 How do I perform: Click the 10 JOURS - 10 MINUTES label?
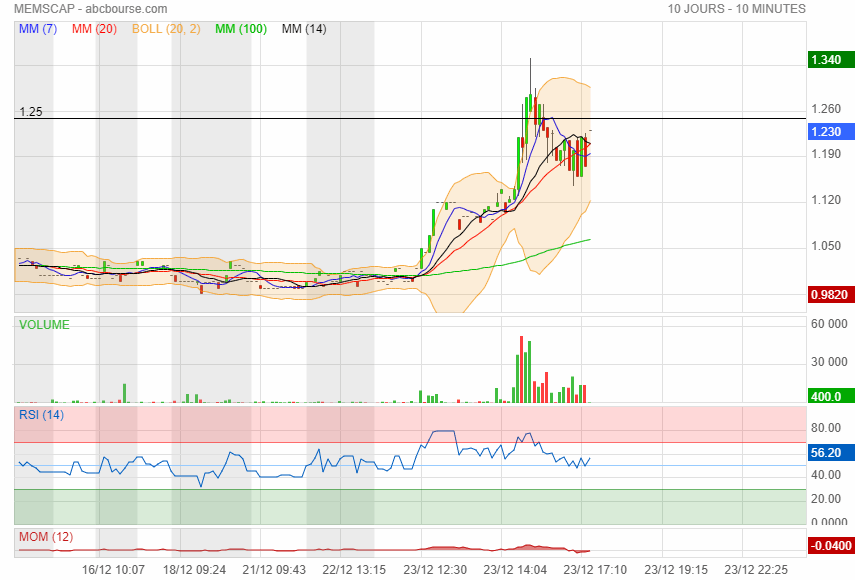pos(736,9)
